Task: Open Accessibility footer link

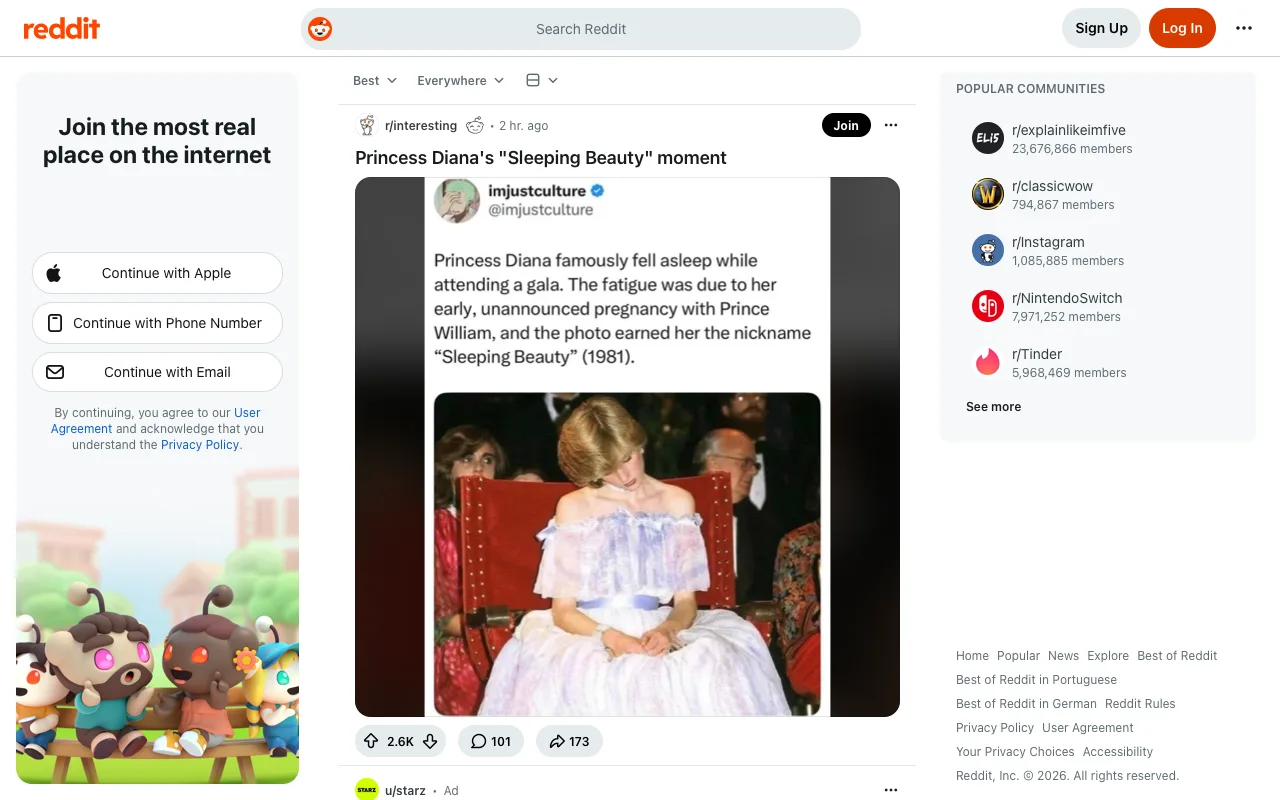Action: 1118,752
